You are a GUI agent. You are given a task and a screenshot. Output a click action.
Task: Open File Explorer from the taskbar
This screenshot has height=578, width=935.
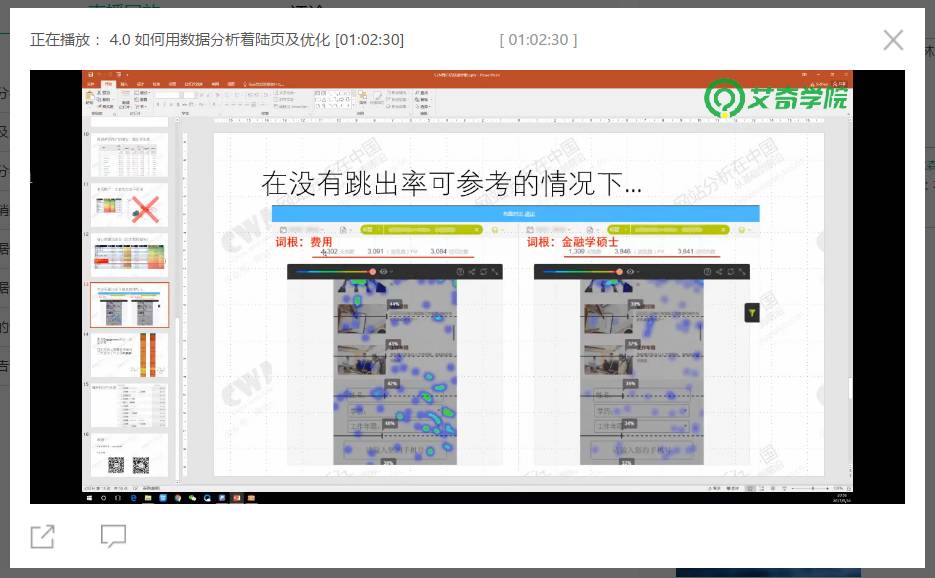(x=148, y=497)
